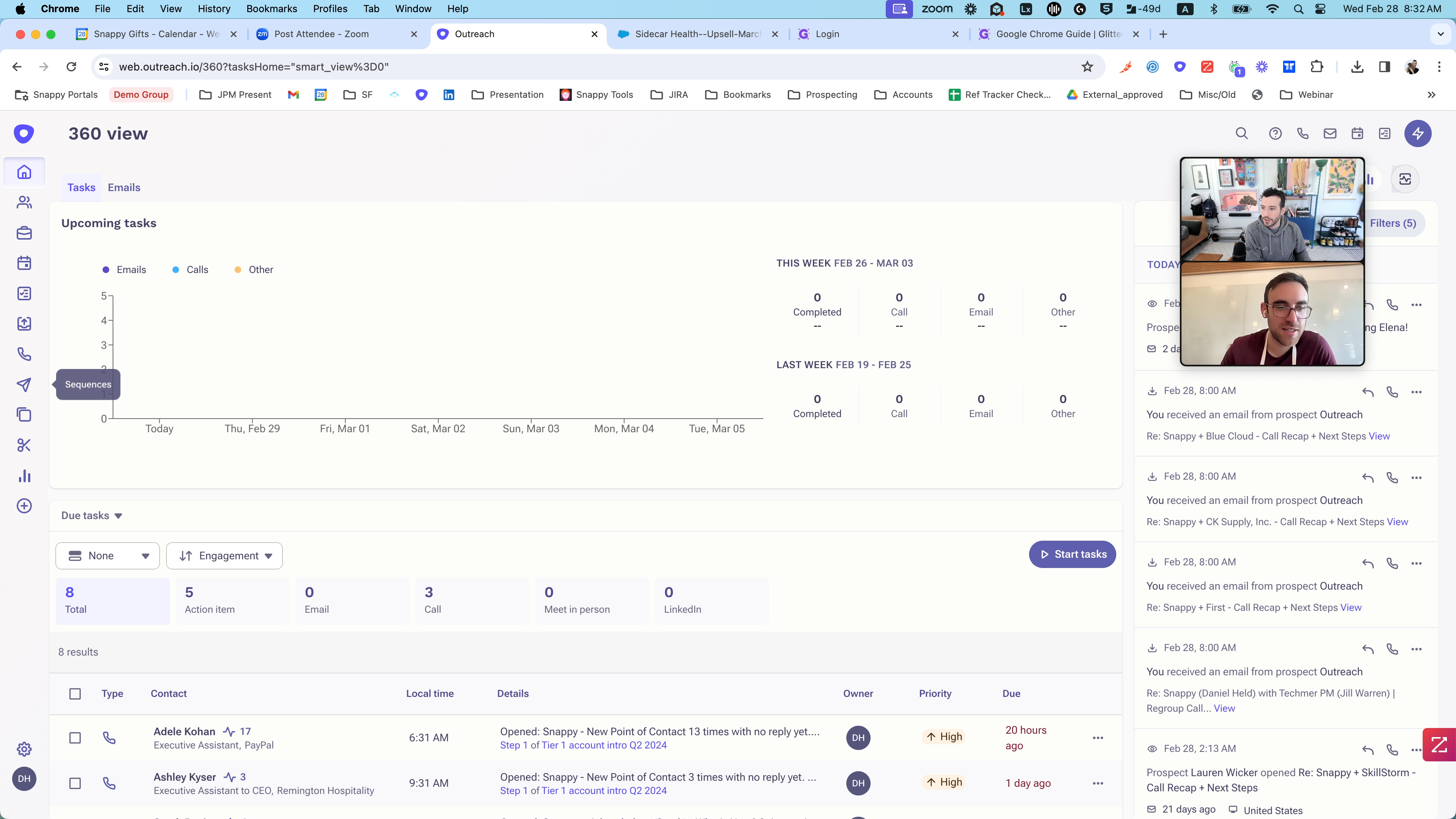Open the Snippets scissors icon in sidebar
The width and height of the screenshot is (1456, 819).
click(x=24, y=446)
